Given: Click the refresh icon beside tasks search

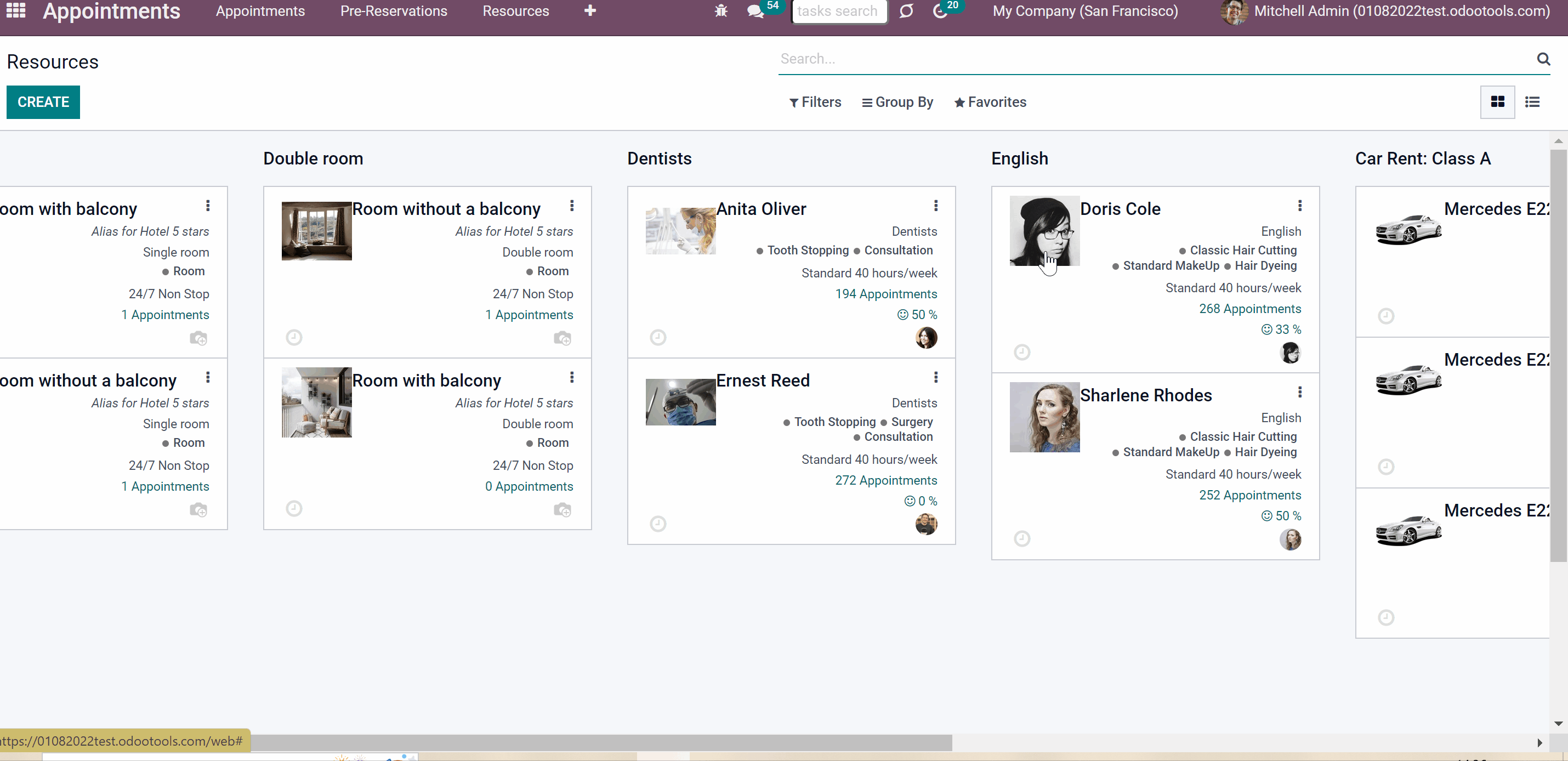Looking at the screenshot, I should tap(906, 11).
